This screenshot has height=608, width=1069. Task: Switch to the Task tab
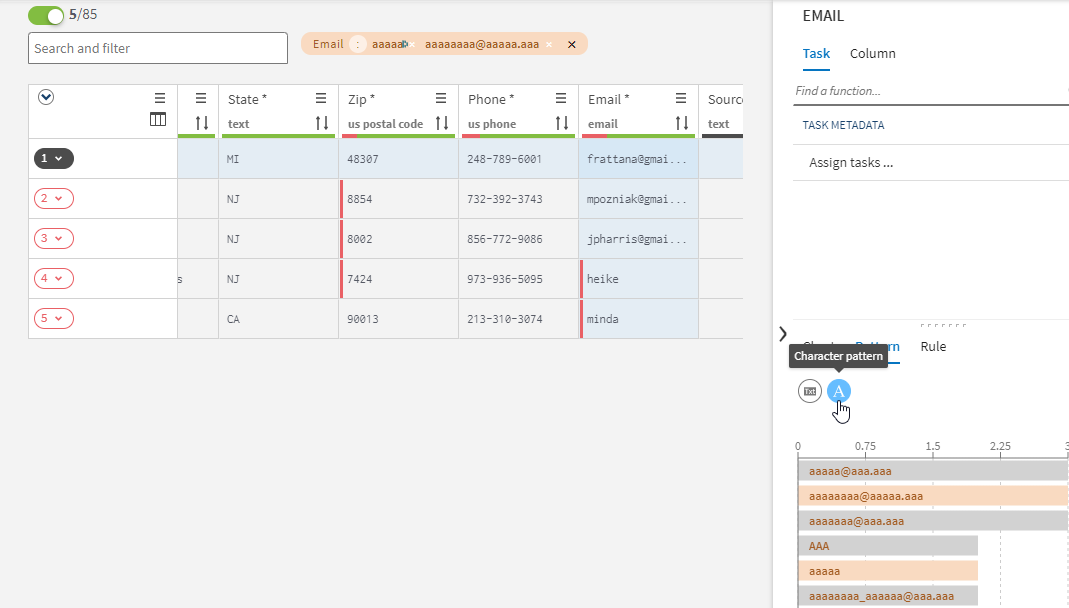pyautogui.click(x=816, y=54)
